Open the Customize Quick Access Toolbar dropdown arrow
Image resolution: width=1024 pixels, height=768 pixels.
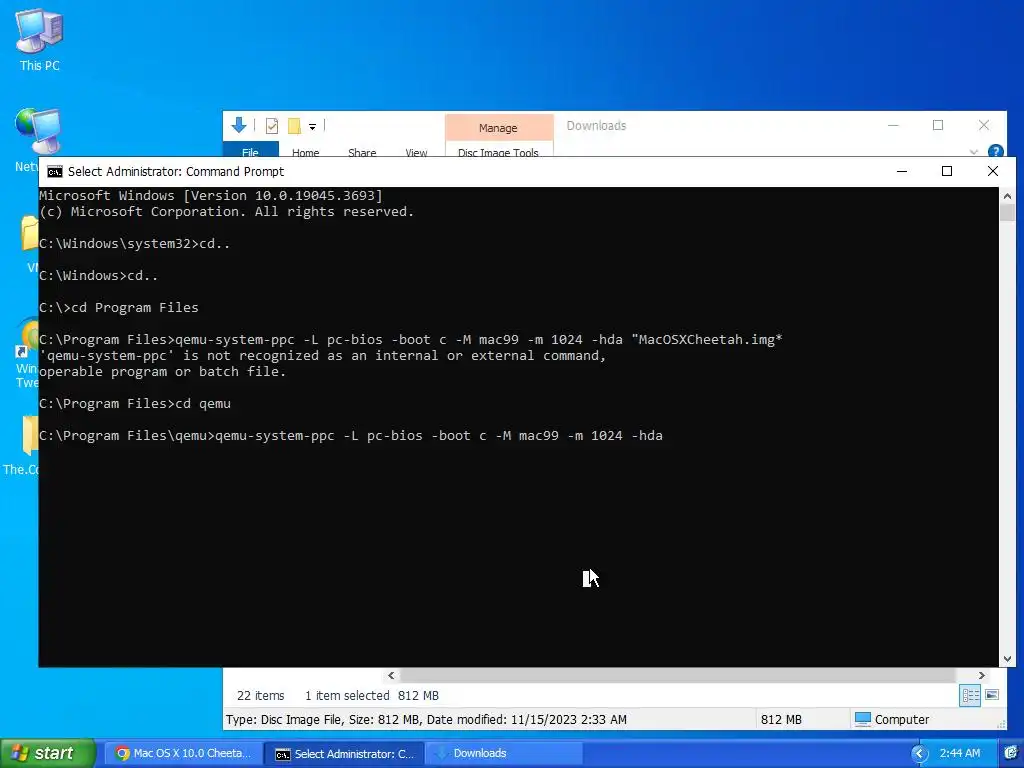tap(312, 127)
